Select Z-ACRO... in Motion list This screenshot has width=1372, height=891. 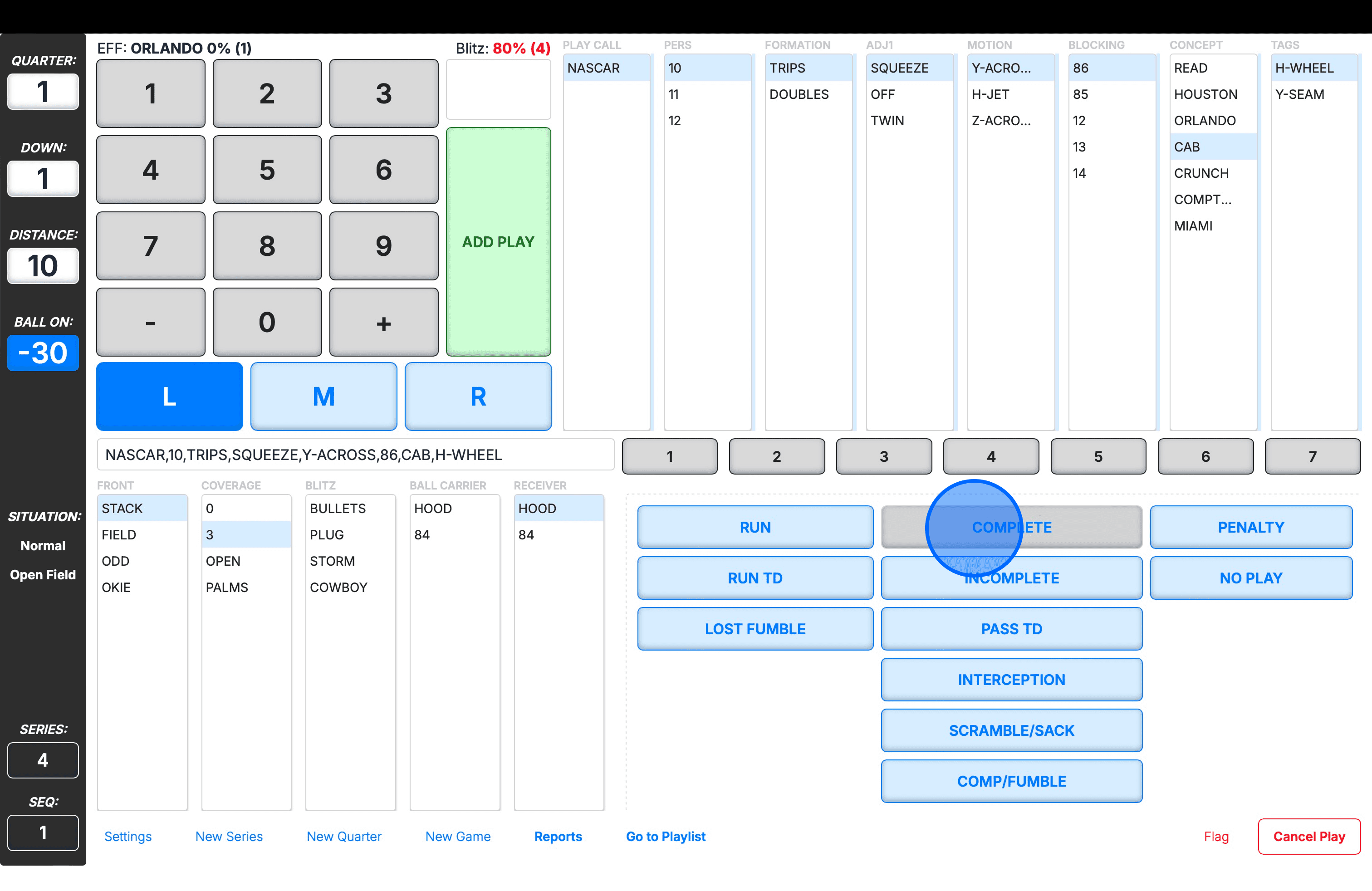click(1011, 121)
